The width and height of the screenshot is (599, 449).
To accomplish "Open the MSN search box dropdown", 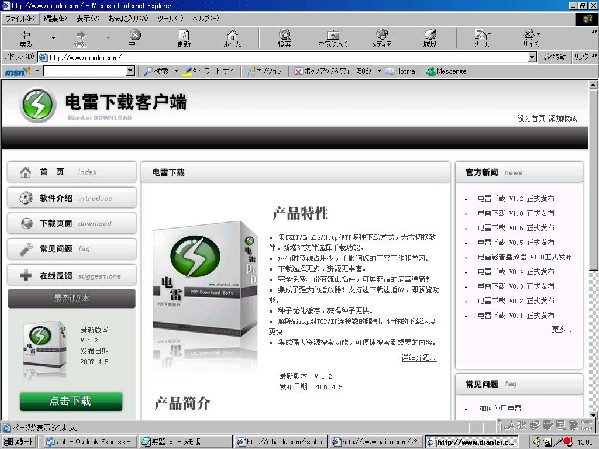I will [x=130, y=71].
